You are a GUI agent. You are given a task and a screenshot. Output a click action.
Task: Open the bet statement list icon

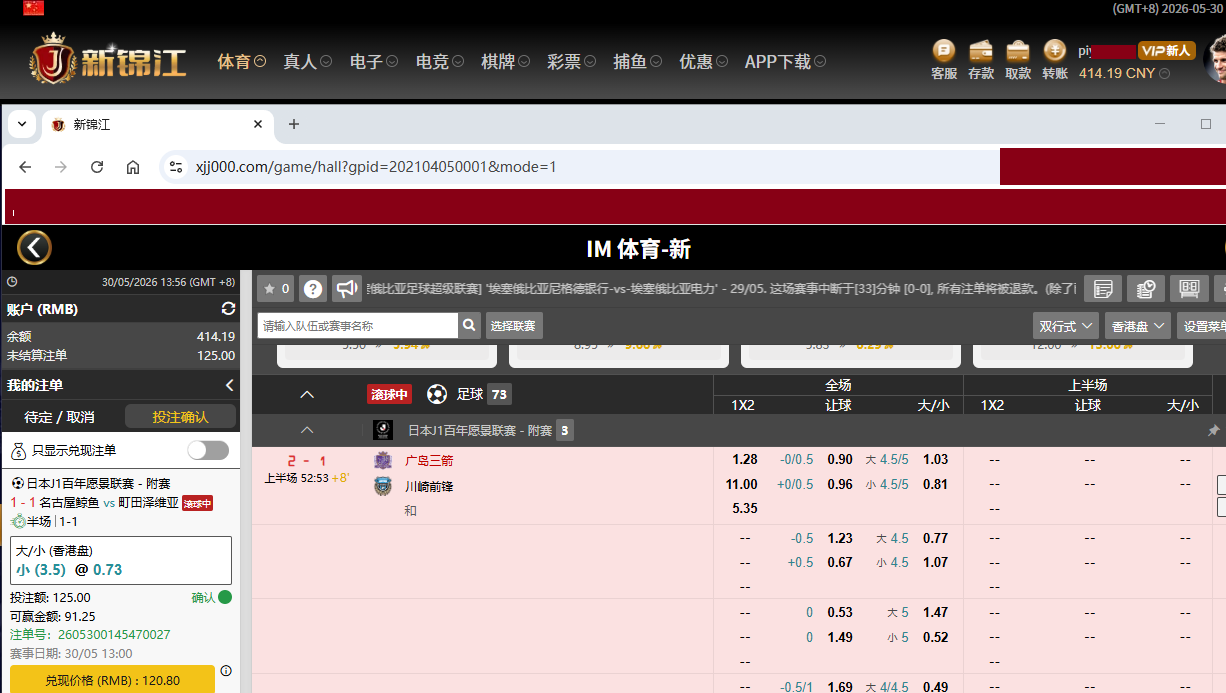click(1103, 289)
